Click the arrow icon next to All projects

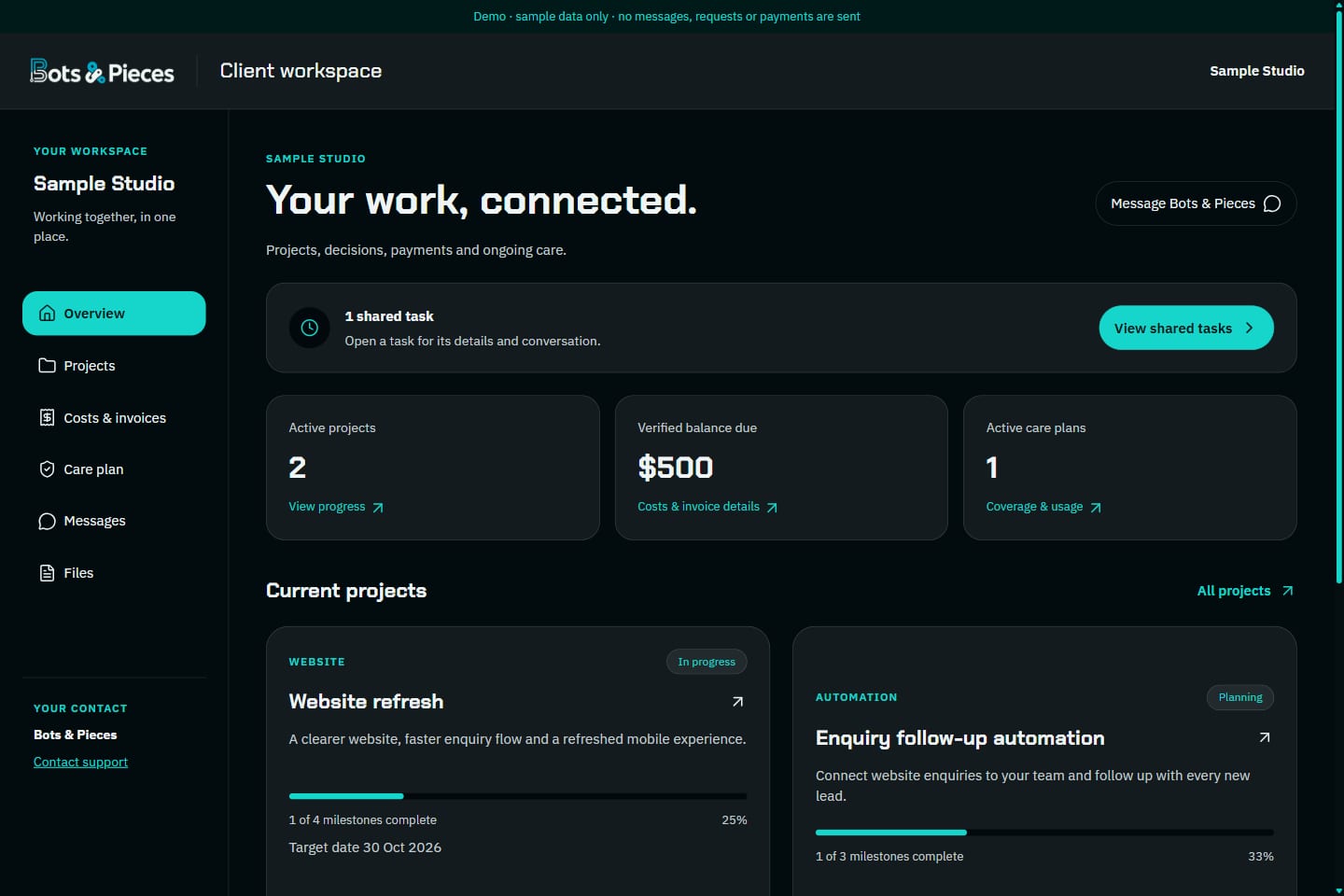pyautogui.click(x=1288, y=591)
